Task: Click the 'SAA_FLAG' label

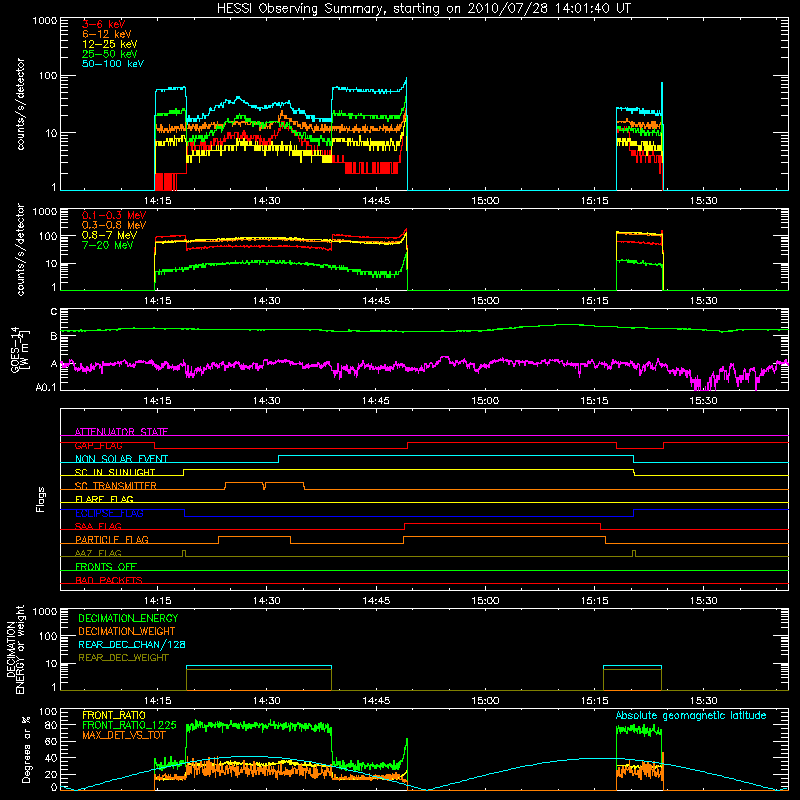Action: pos(98,526)
